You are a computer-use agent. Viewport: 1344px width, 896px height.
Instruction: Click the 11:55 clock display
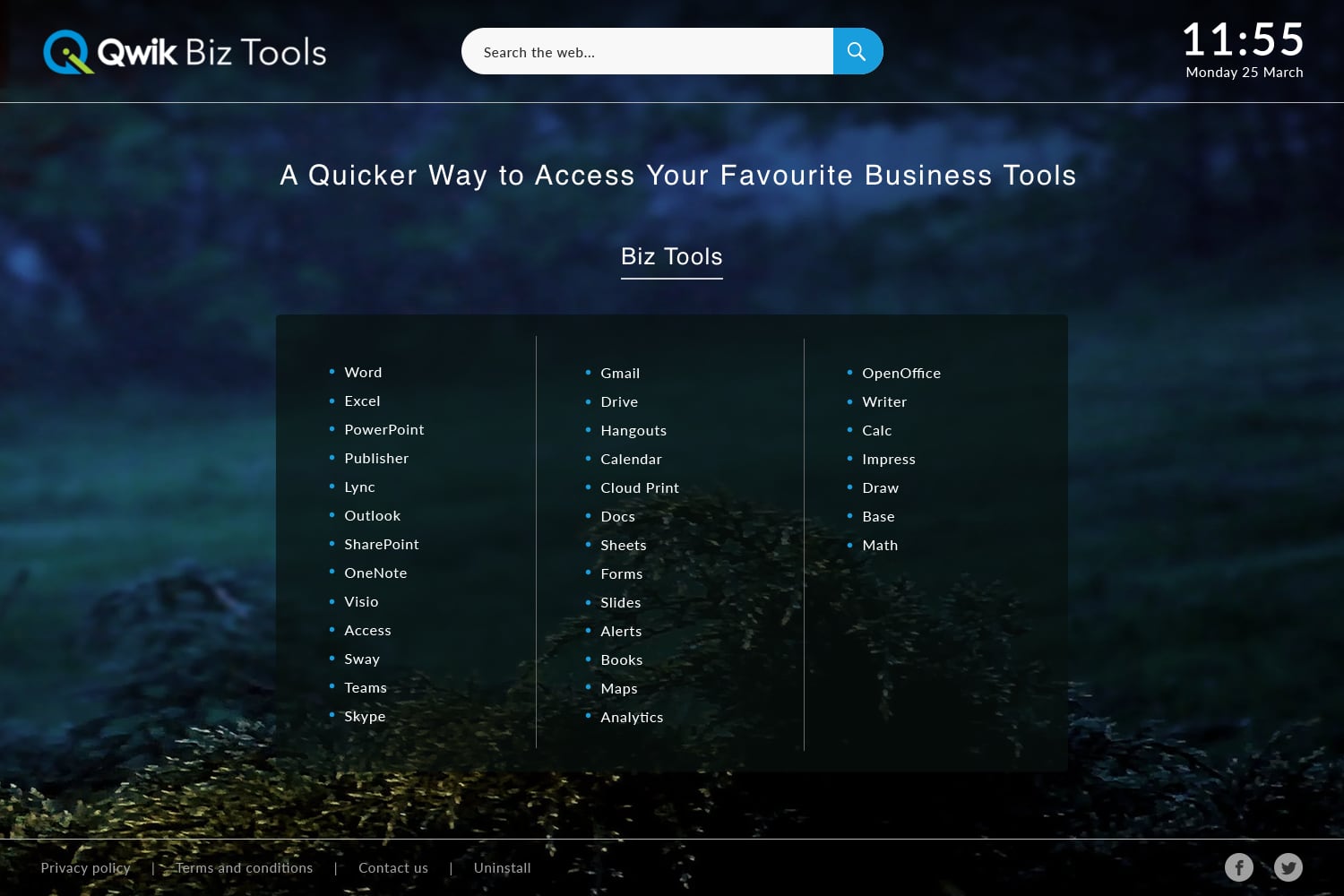pyautogui.click(x=1244, y=40)
